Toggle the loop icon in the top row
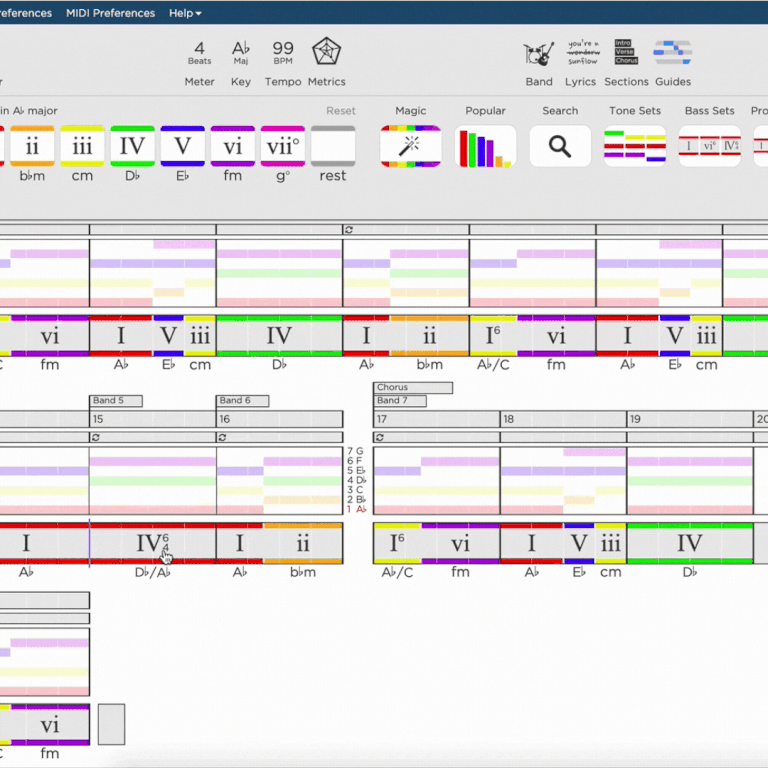 (x=349, y=230)
